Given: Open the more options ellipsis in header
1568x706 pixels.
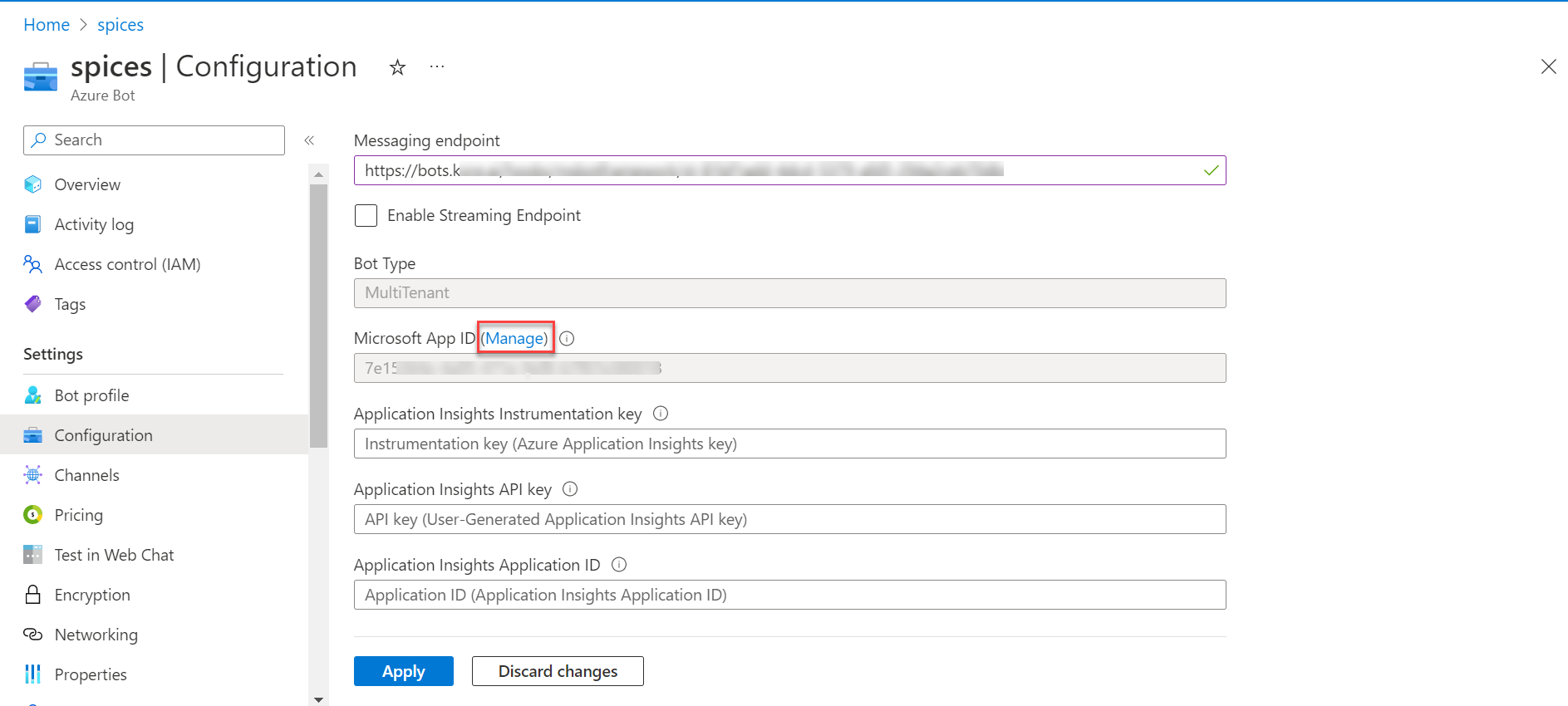Looking at the screenshot, I should (437, 66).
